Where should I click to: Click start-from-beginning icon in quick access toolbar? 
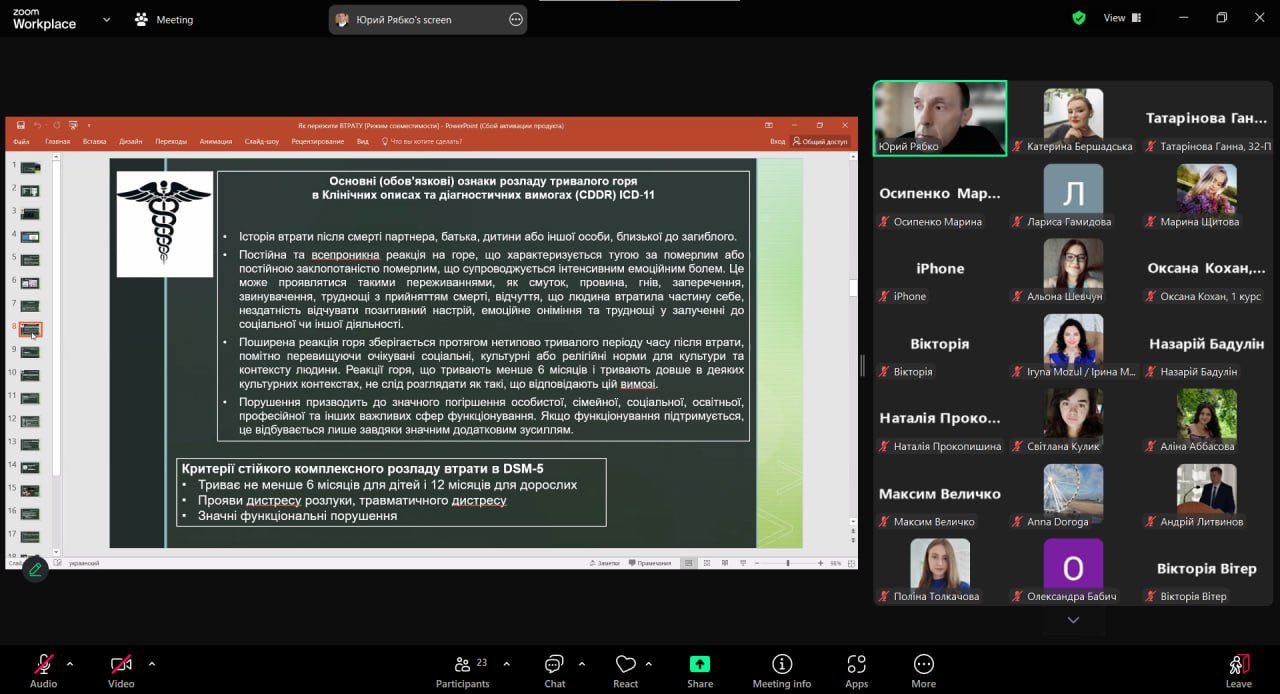click(73, 125)
